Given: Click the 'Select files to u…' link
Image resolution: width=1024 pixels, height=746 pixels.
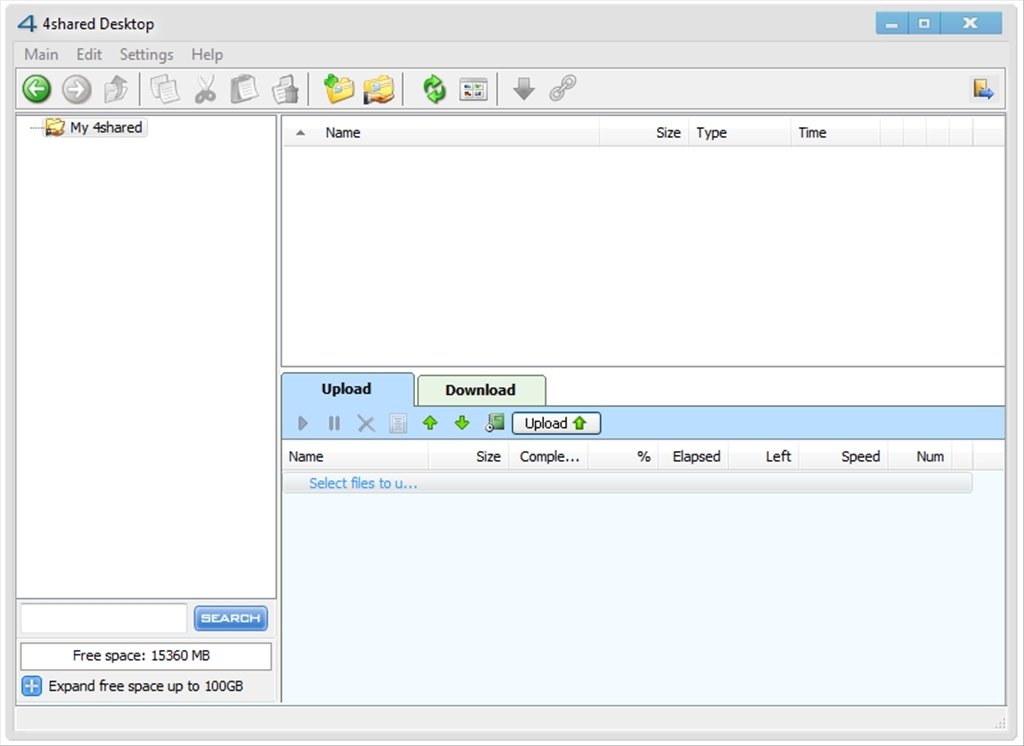Looking at the screenshot, I should tap(363, 483).
